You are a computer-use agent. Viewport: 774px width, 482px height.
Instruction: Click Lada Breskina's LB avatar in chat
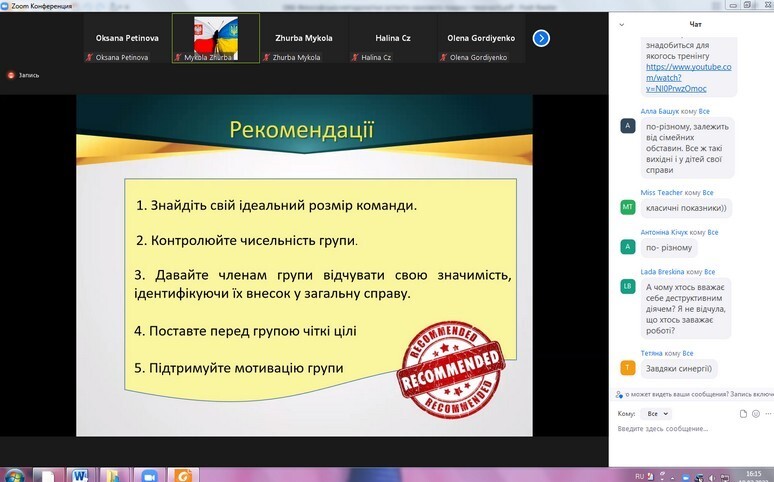point(628,287)
